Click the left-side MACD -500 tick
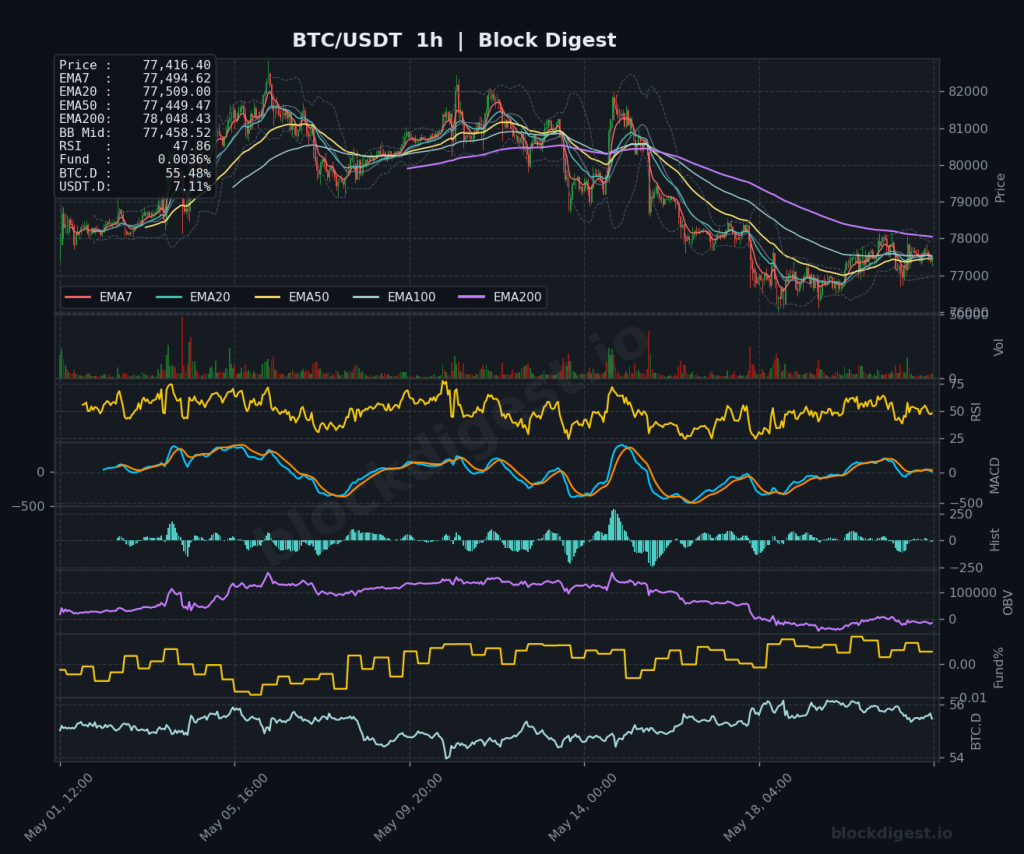1024x854 pixels. coord(28,506)
